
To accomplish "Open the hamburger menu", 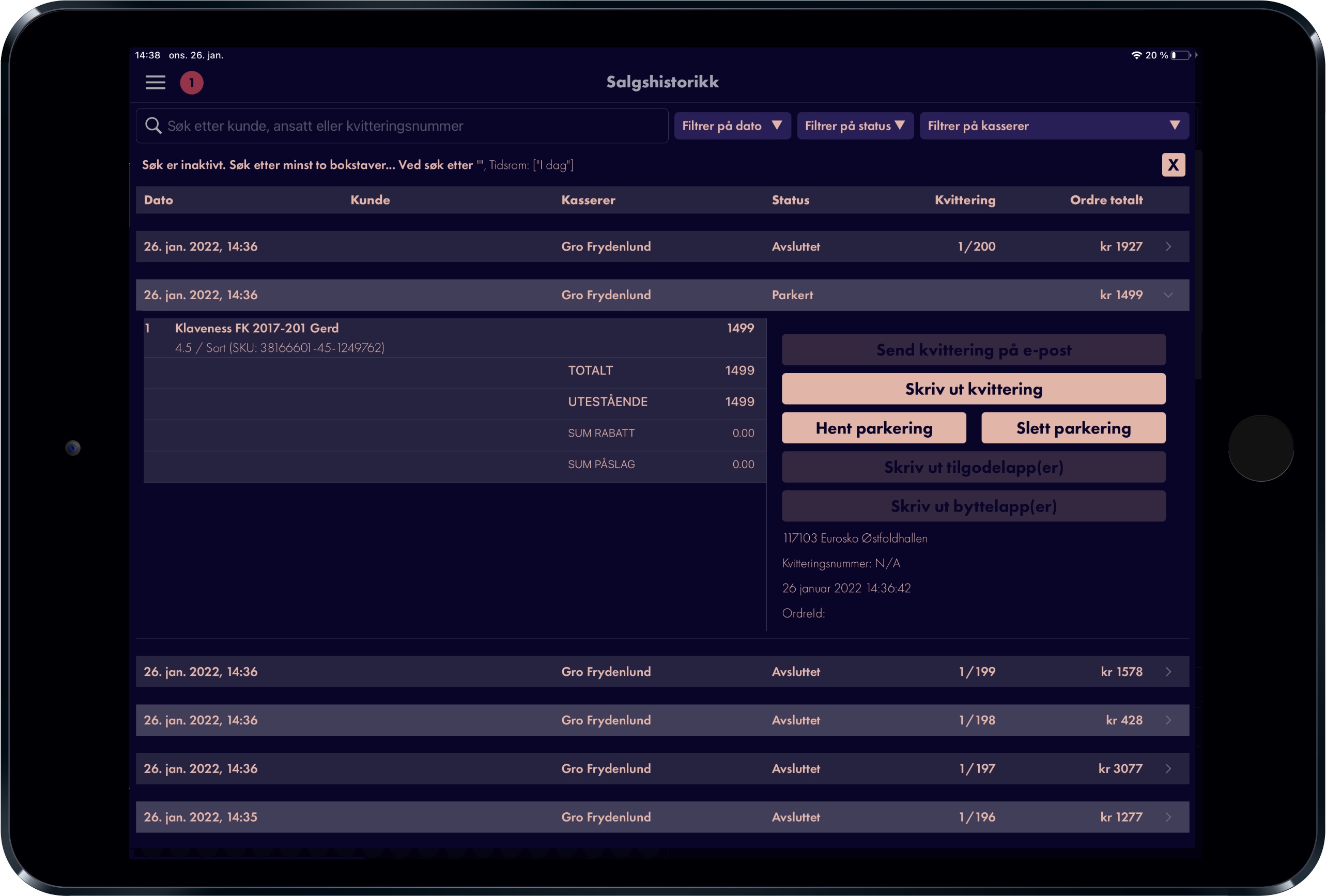I will click(155, 83).
